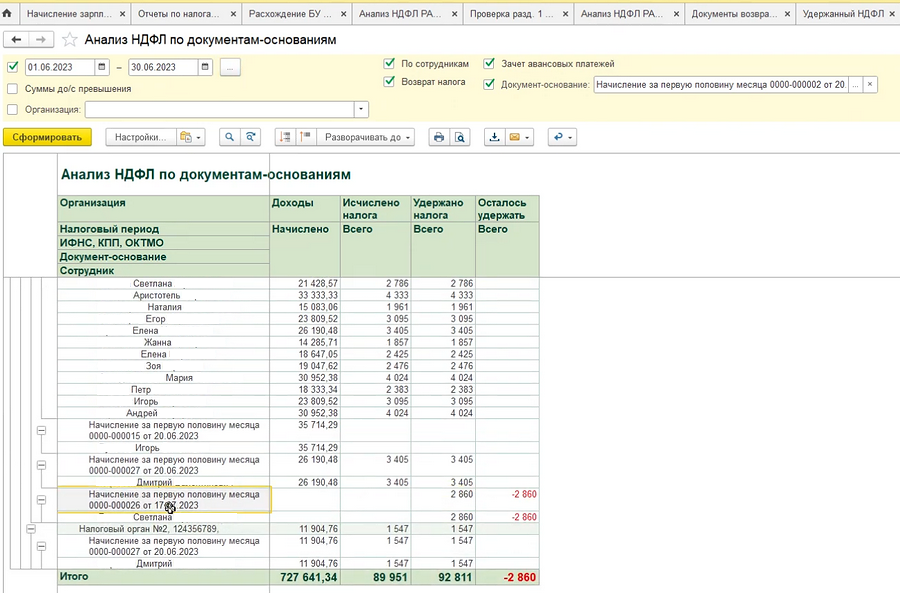Select the Аристотель employee row
The image size is (900, 593).
pos(157,295)
